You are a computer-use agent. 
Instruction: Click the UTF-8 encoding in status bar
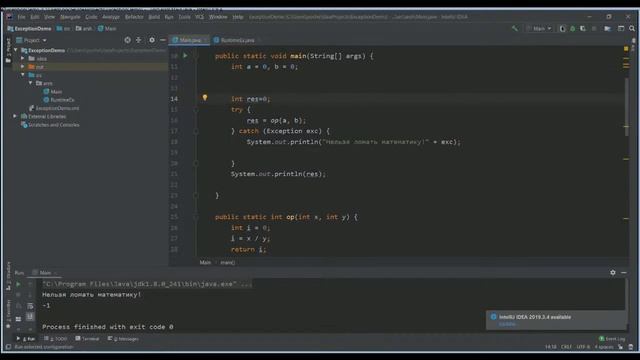[x=583, y=347]
